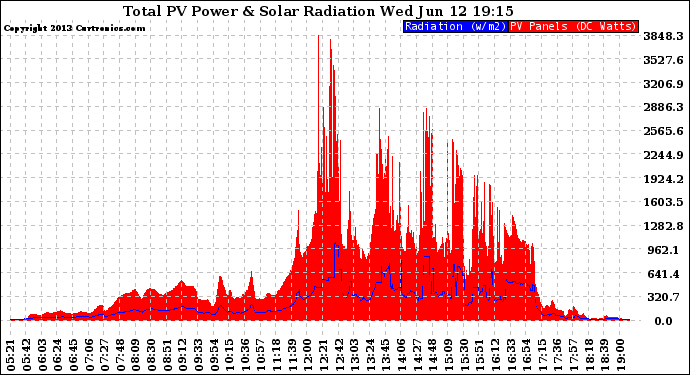Click the 07:06 time label

click(x=89, y=355)
